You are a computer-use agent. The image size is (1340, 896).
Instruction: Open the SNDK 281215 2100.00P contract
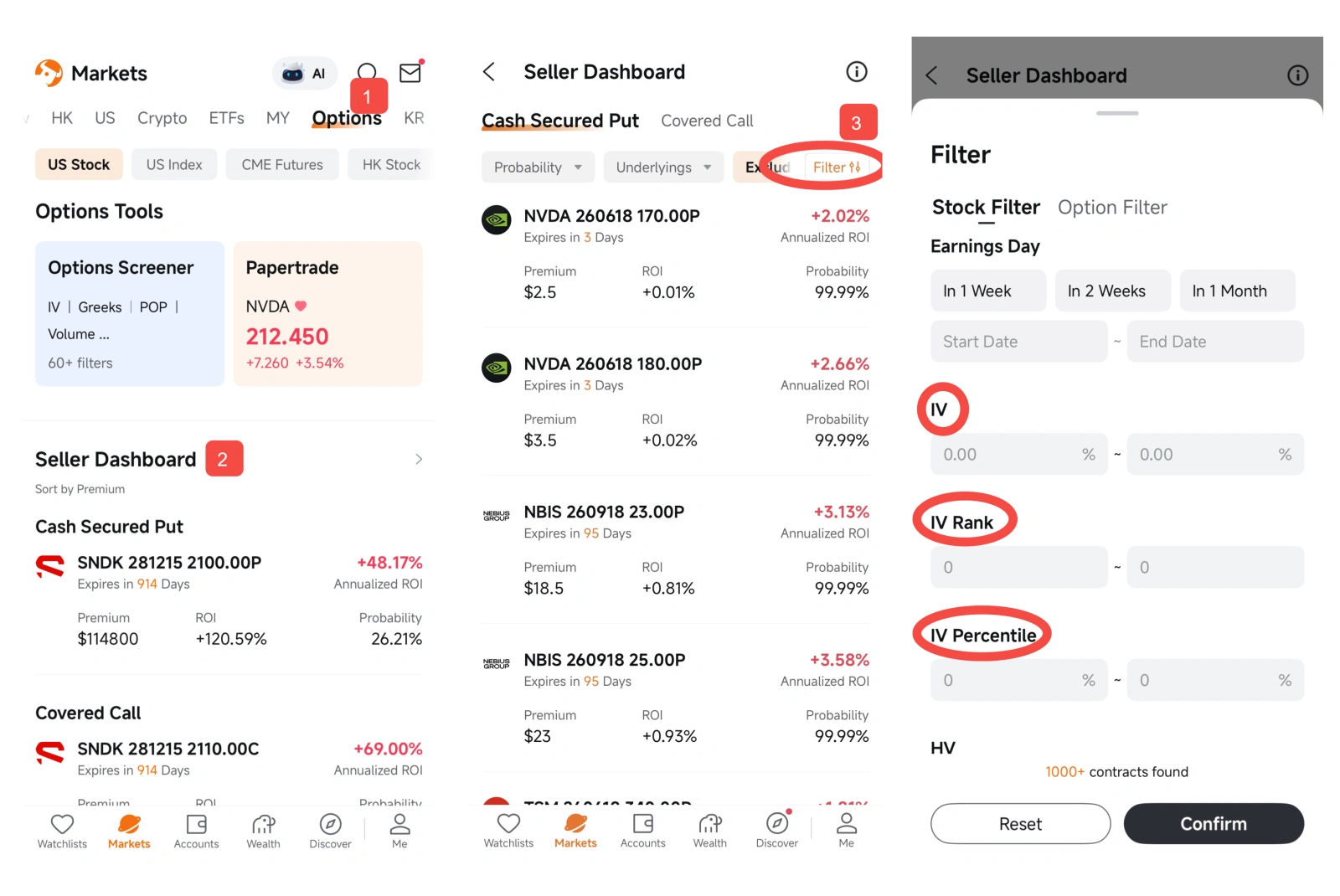(229, 603)
